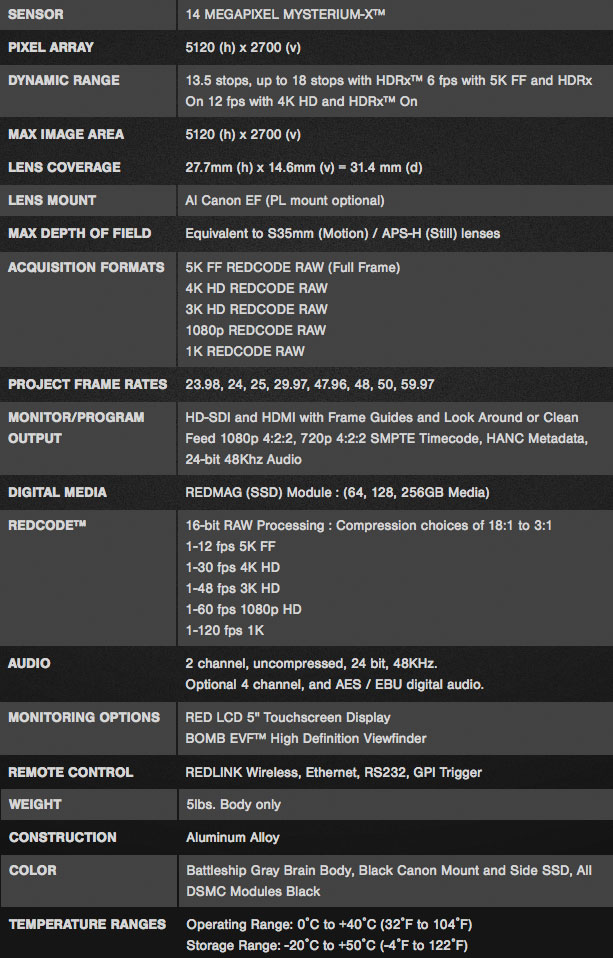Click the WEIGHT value 5lbs. Body only

pyautogui.click(x=233, y=805)
